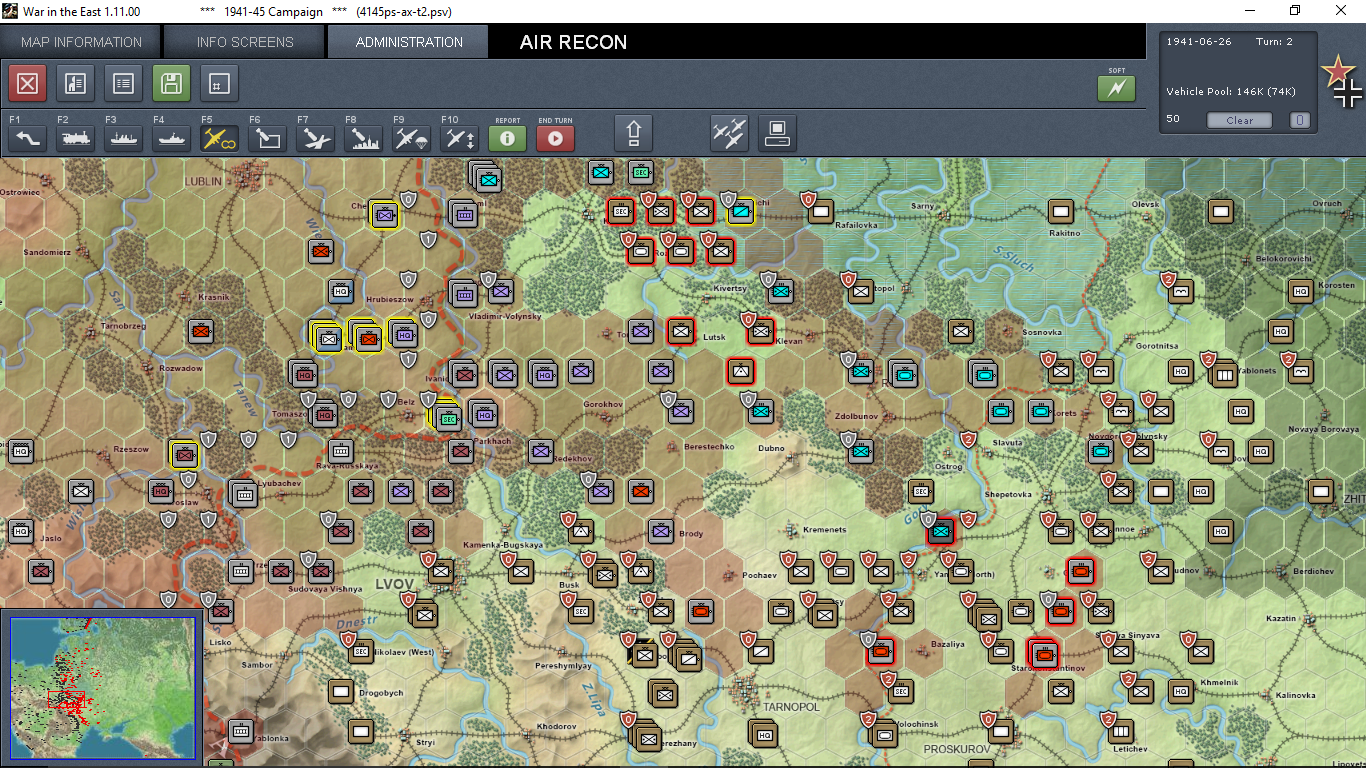The width and height of the screenshot is (1366, 768).
Task: Select F6 bomb unit mode
Action: pos(267,138)
